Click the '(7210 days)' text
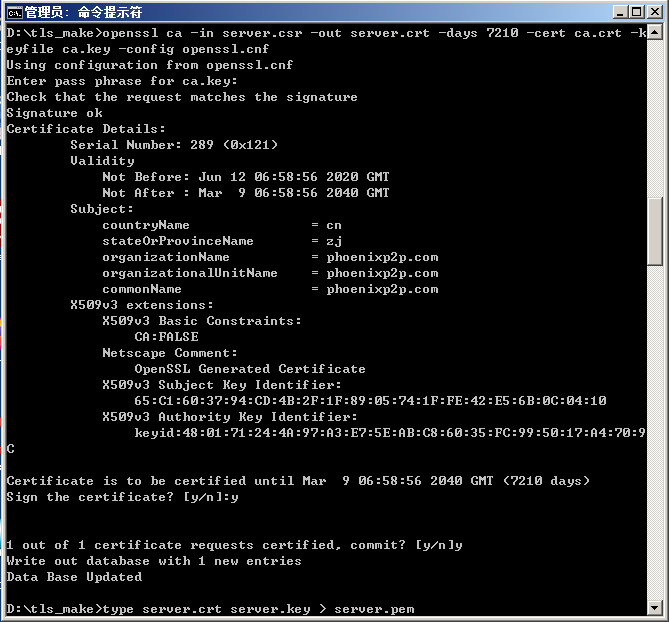This screenshot has width=669, height=622. (x=547, y=481)
